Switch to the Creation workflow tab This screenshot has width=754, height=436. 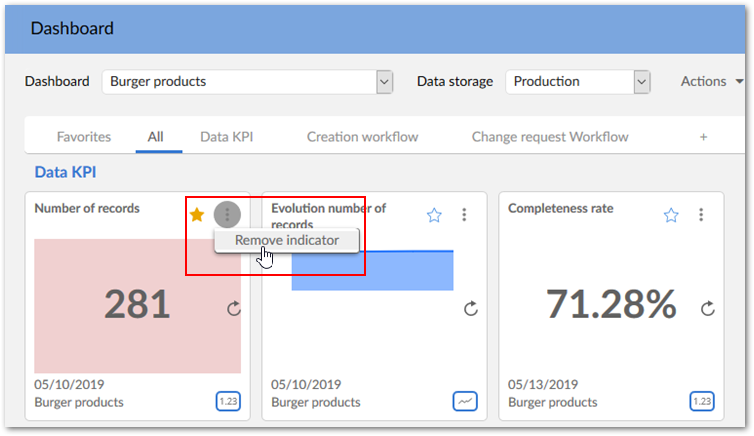(362, 137)
